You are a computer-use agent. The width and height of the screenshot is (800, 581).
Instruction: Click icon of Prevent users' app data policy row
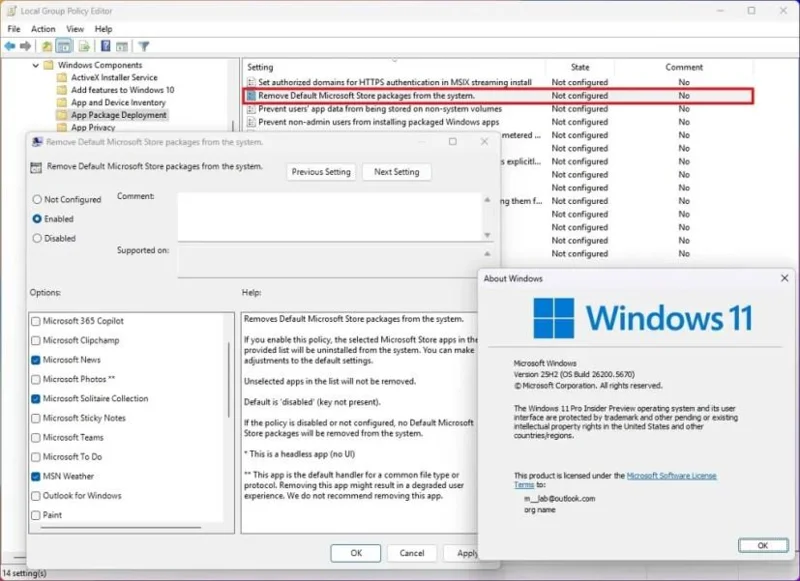(x=251, y=109)
